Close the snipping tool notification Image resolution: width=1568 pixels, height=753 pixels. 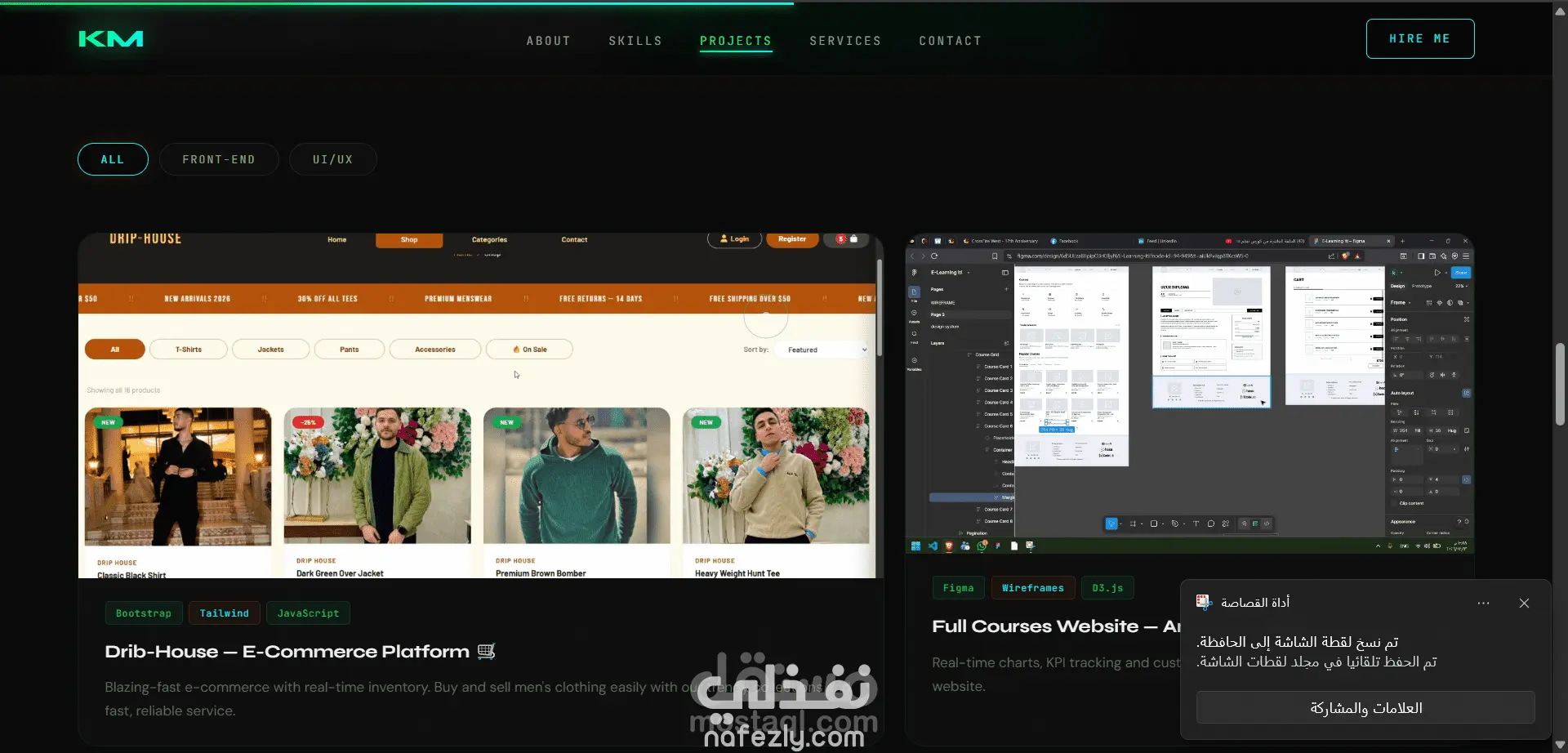point(1524,604)
